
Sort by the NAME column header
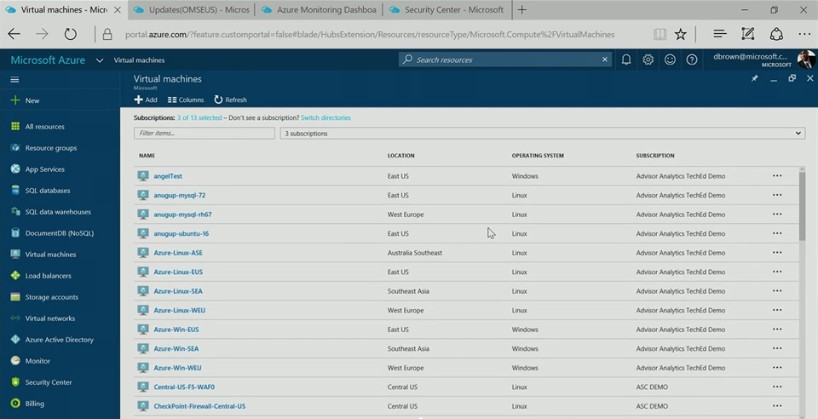pos(147,155)
